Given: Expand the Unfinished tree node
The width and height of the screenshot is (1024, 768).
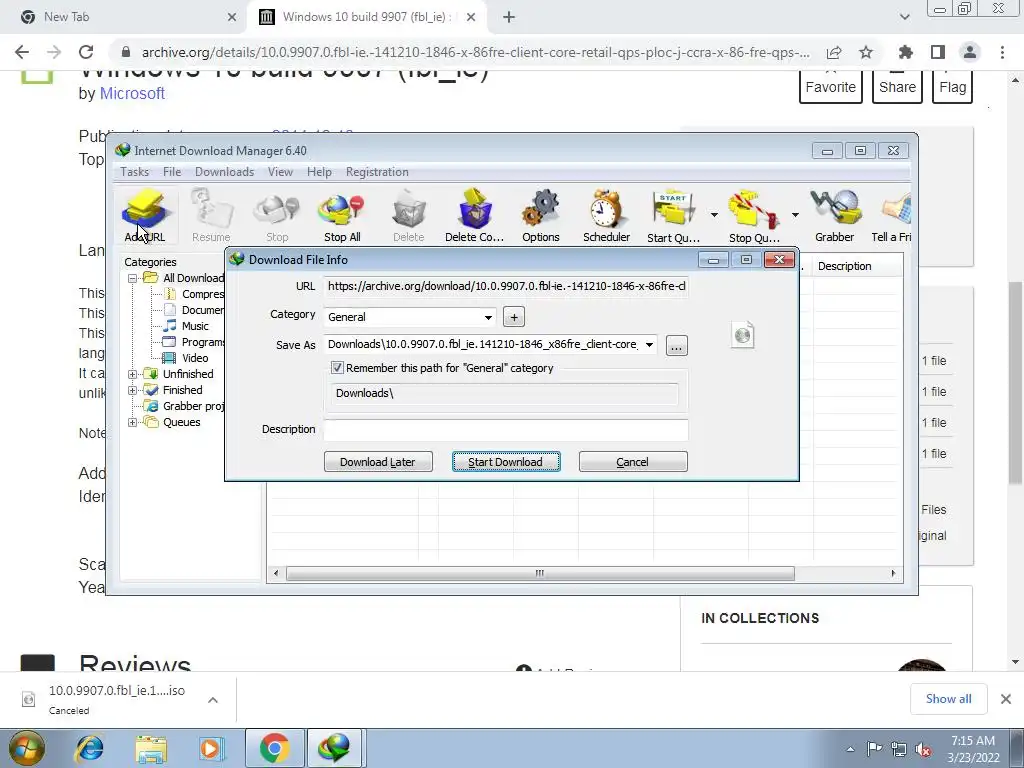Looking at the screenshot, I should coord(133,374).
